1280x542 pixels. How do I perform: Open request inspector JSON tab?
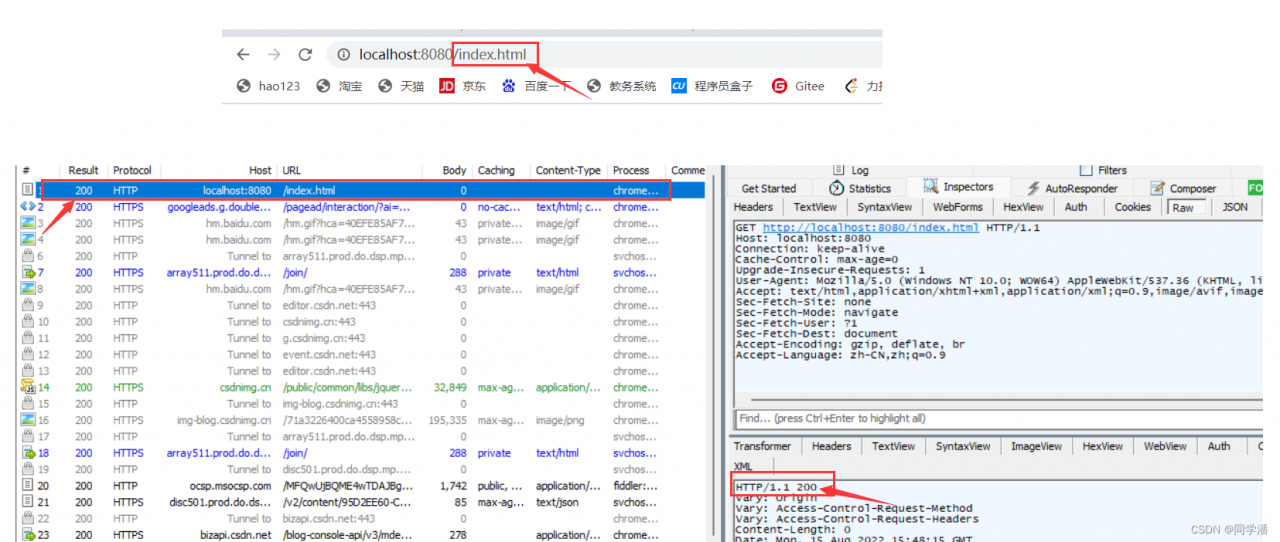1235,207
